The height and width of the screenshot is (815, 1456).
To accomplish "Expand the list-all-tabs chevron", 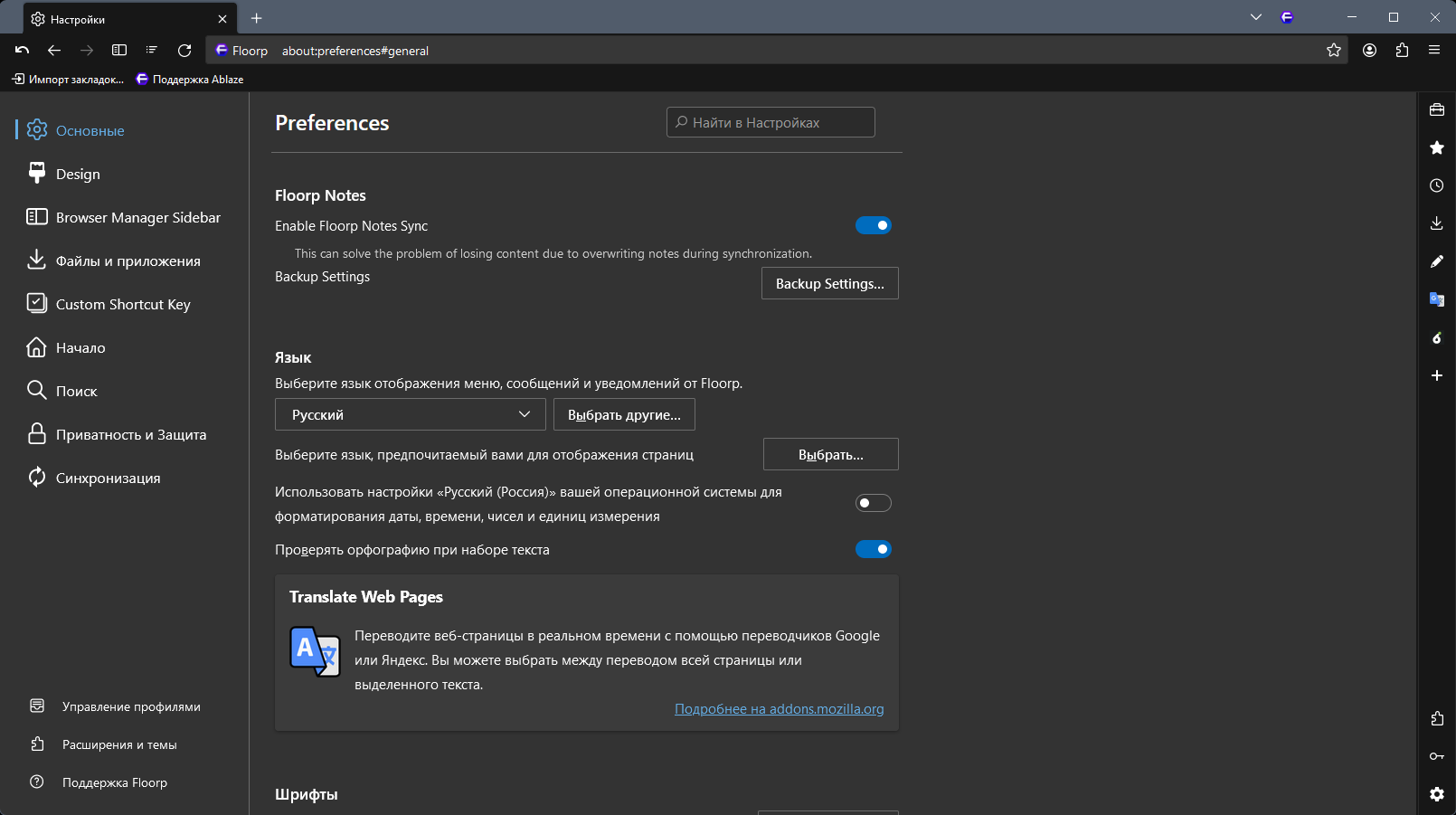I will coord(1255,17).
